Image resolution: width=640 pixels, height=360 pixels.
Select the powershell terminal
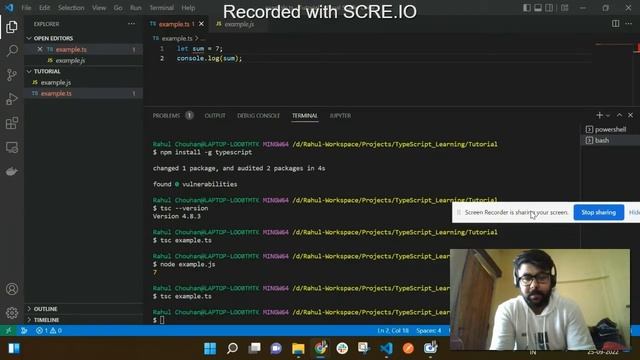(x=610, y=129)
